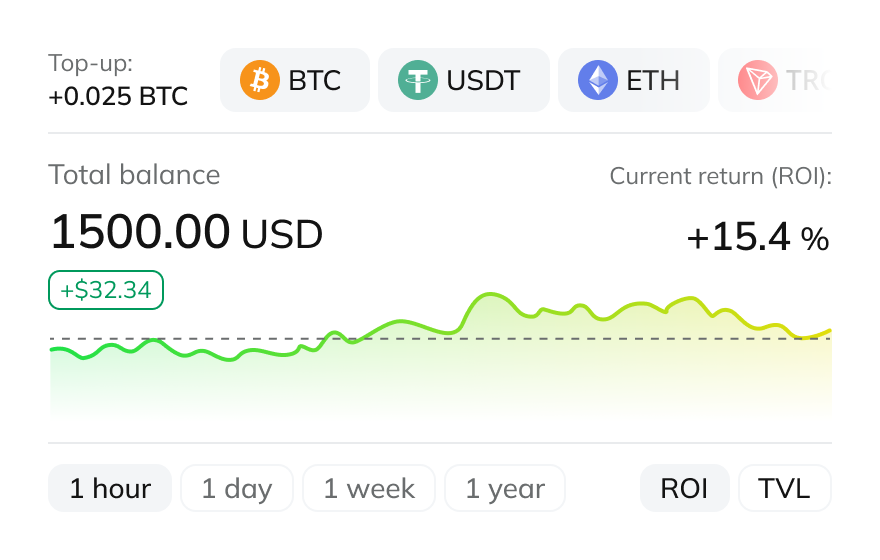The height and width of the screenshot is (560, 880).
Task: Click the Total balance heading
Action: 134,175
